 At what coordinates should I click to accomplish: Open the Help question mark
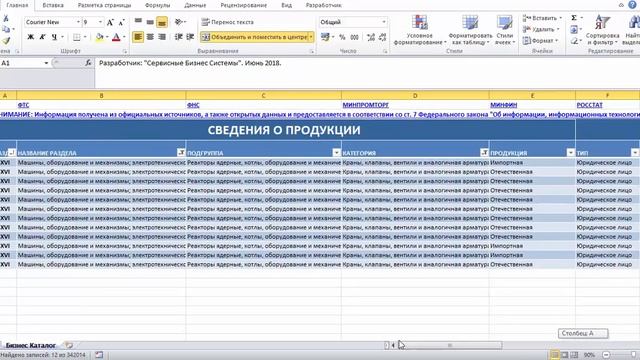(632, 4)
